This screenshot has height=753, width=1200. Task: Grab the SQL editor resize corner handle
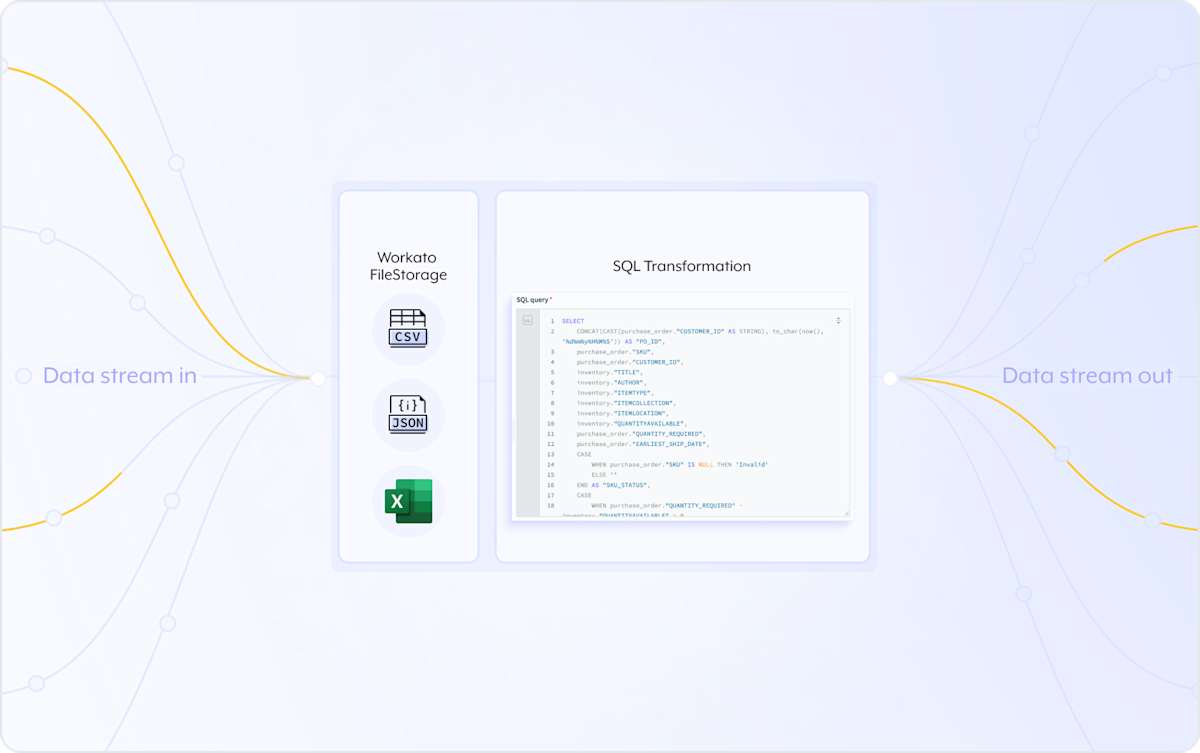pyautogui.click(x=846, y=513)
